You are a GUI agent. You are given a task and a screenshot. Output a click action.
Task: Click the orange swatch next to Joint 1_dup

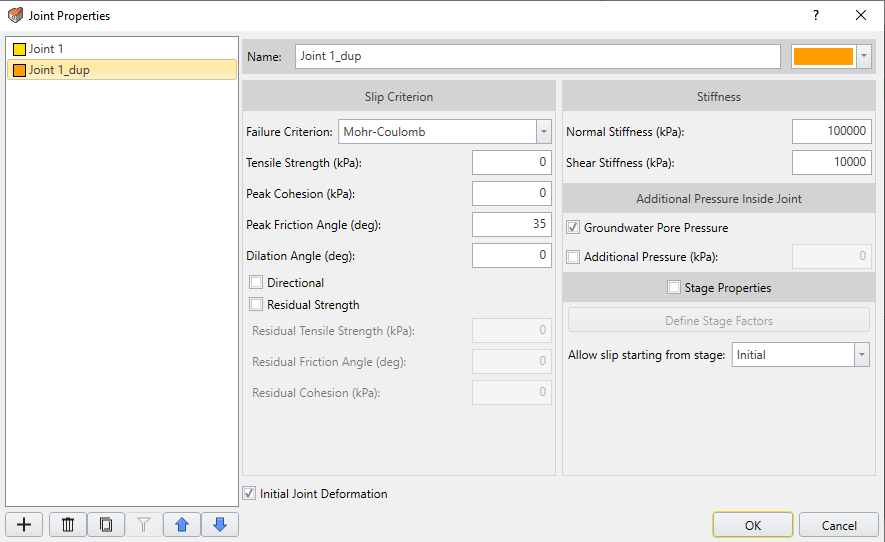coord(20,71)
